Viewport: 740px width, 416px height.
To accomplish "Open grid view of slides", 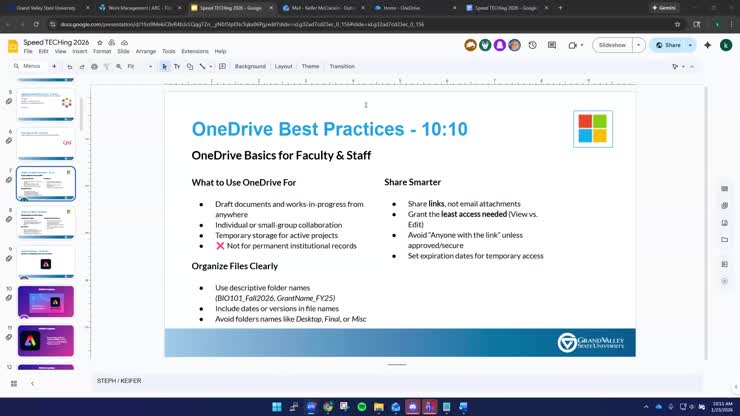I will click(x=14, y=384).
